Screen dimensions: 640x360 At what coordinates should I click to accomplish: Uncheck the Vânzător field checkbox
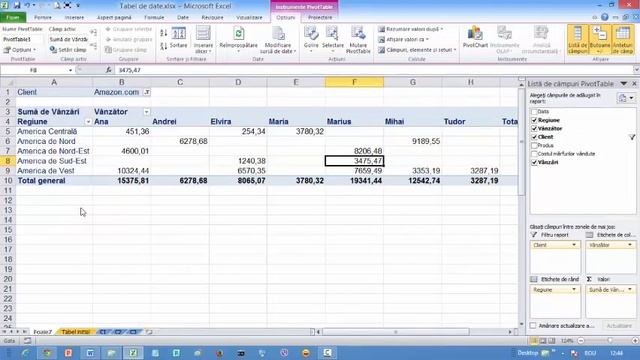(534, 129)
